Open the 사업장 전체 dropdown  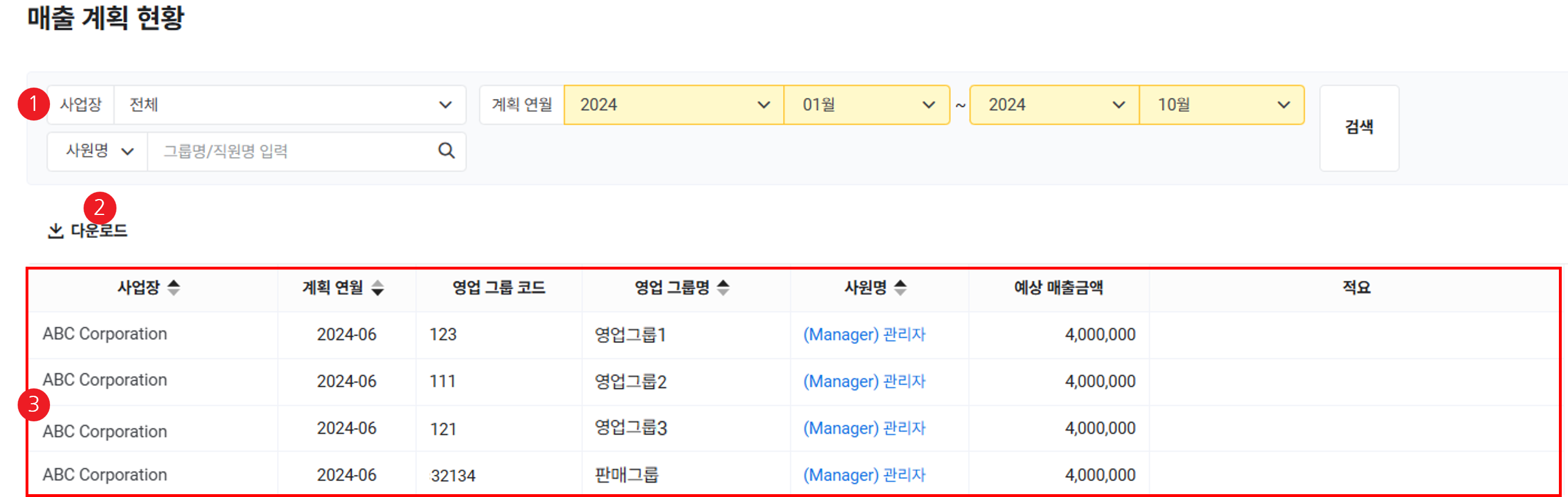coord(290,105)
